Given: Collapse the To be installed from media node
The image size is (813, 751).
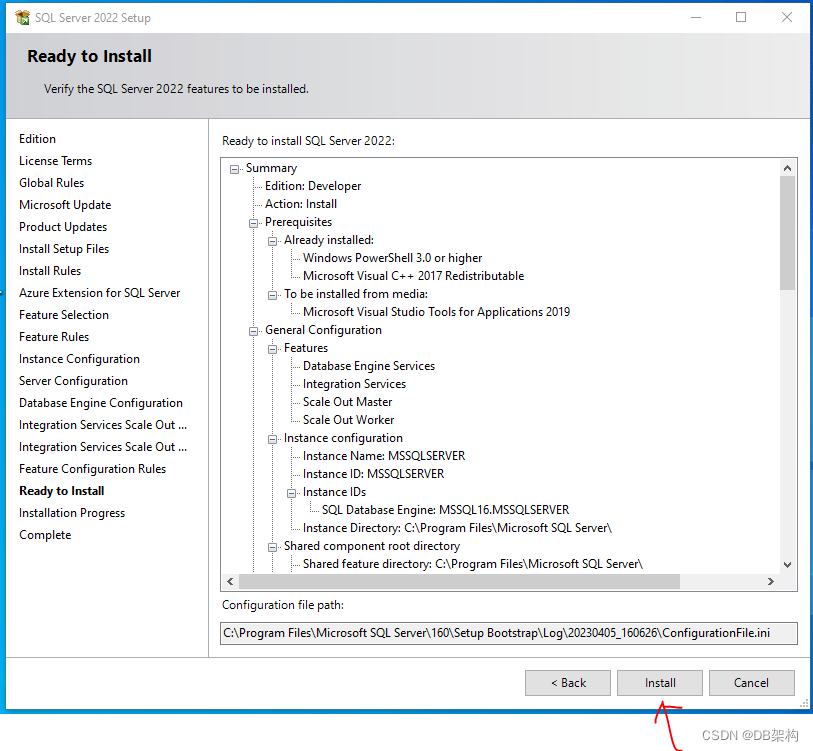Looking at the screenshot, I should point(271,293).
